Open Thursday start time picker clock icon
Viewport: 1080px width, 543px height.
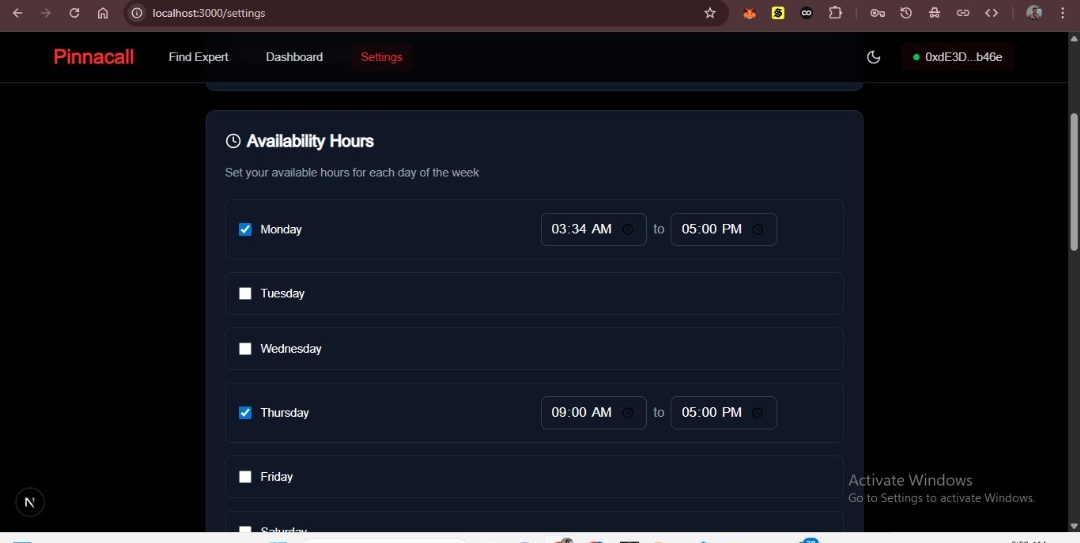tap(627, 413)
